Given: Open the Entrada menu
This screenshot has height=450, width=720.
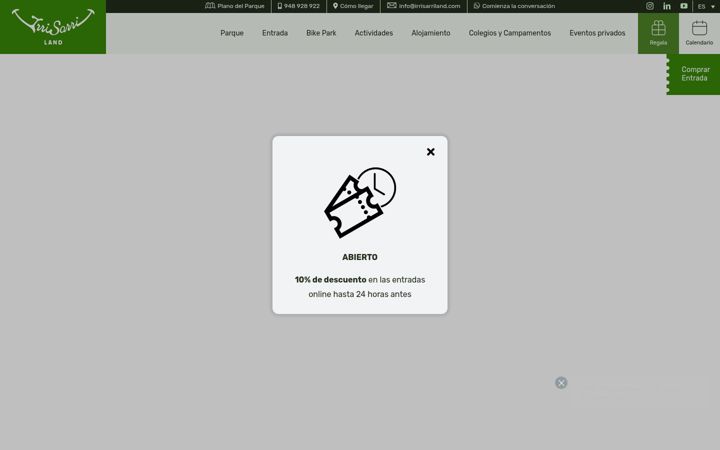Looking at the screenshot, I should (x=275, y=33).
